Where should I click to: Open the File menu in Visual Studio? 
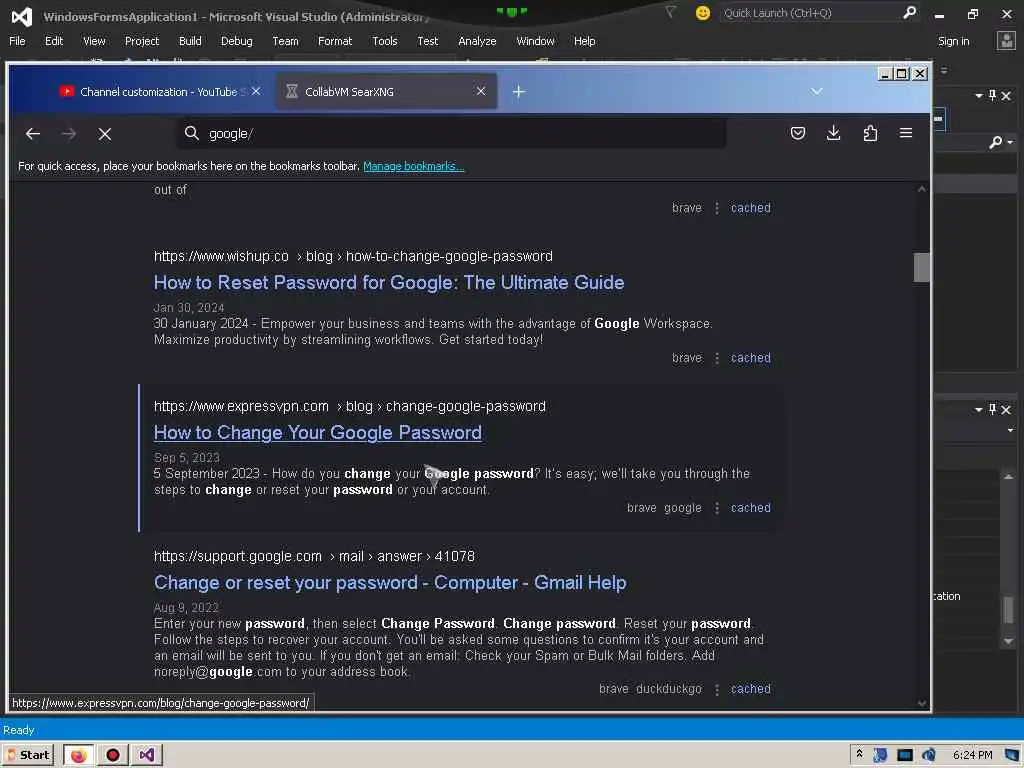tap(18, 41)
